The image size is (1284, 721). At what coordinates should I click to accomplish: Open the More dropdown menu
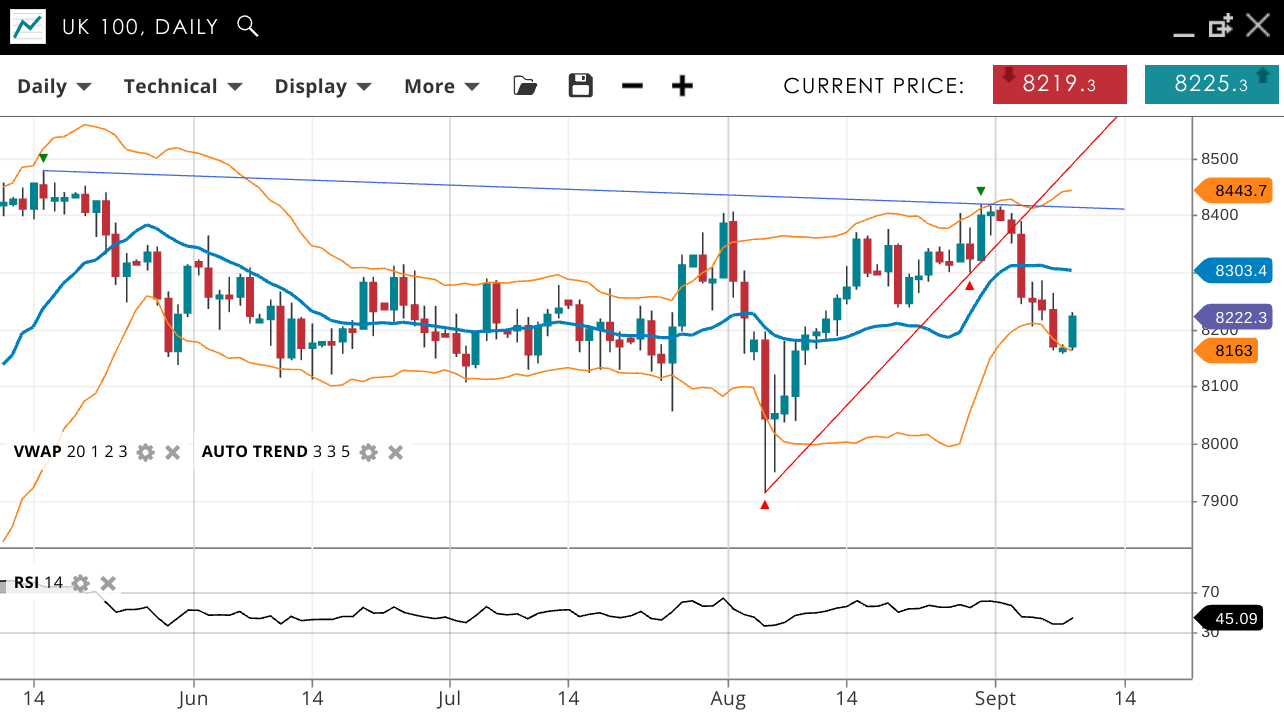pos(441,86)
